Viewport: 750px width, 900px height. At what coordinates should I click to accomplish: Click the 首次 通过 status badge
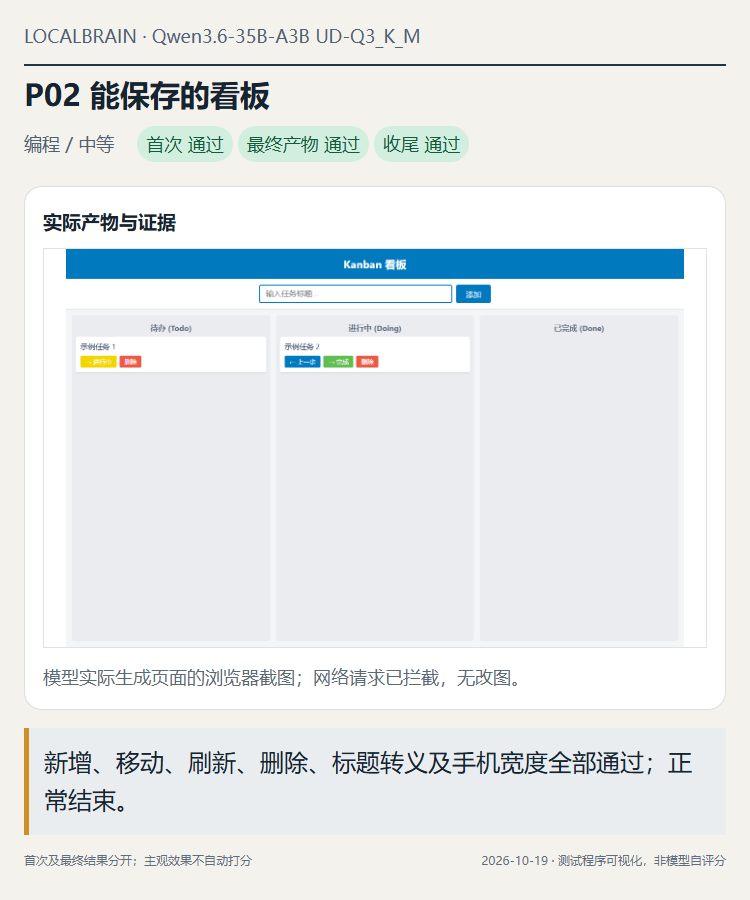click(x=185, y=144)
